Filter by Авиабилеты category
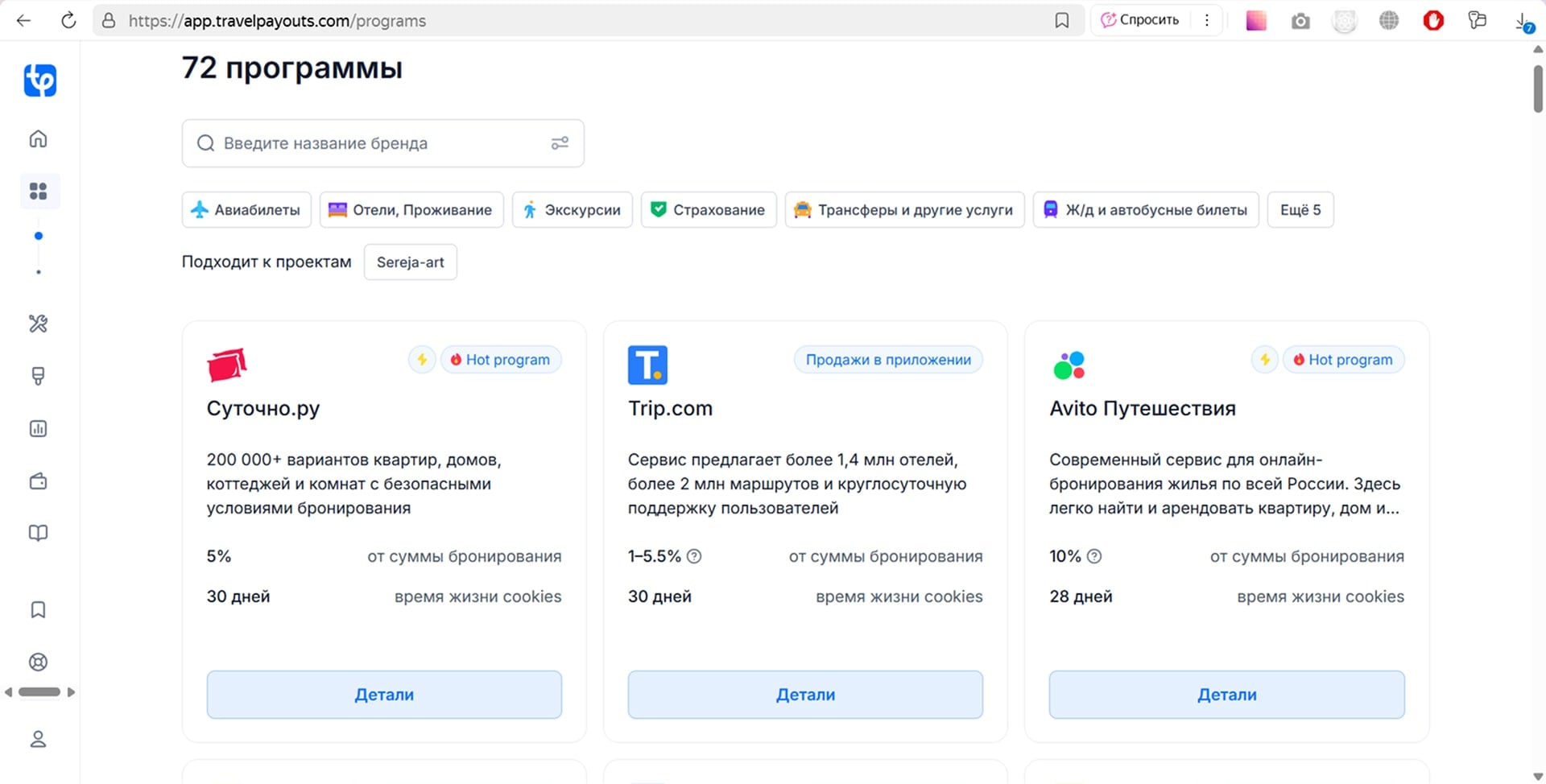 246,209
